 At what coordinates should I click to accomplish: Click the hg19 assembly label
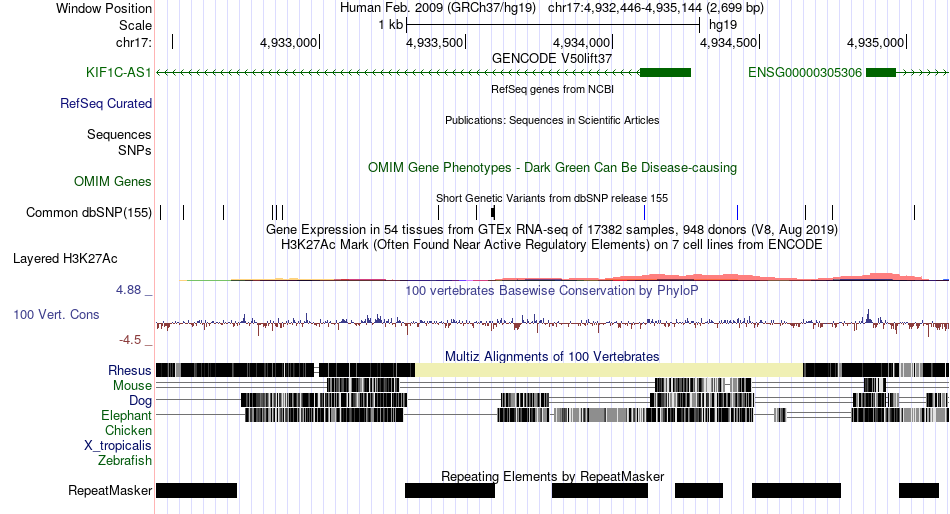pyautogui.click(x=723, y=25)
